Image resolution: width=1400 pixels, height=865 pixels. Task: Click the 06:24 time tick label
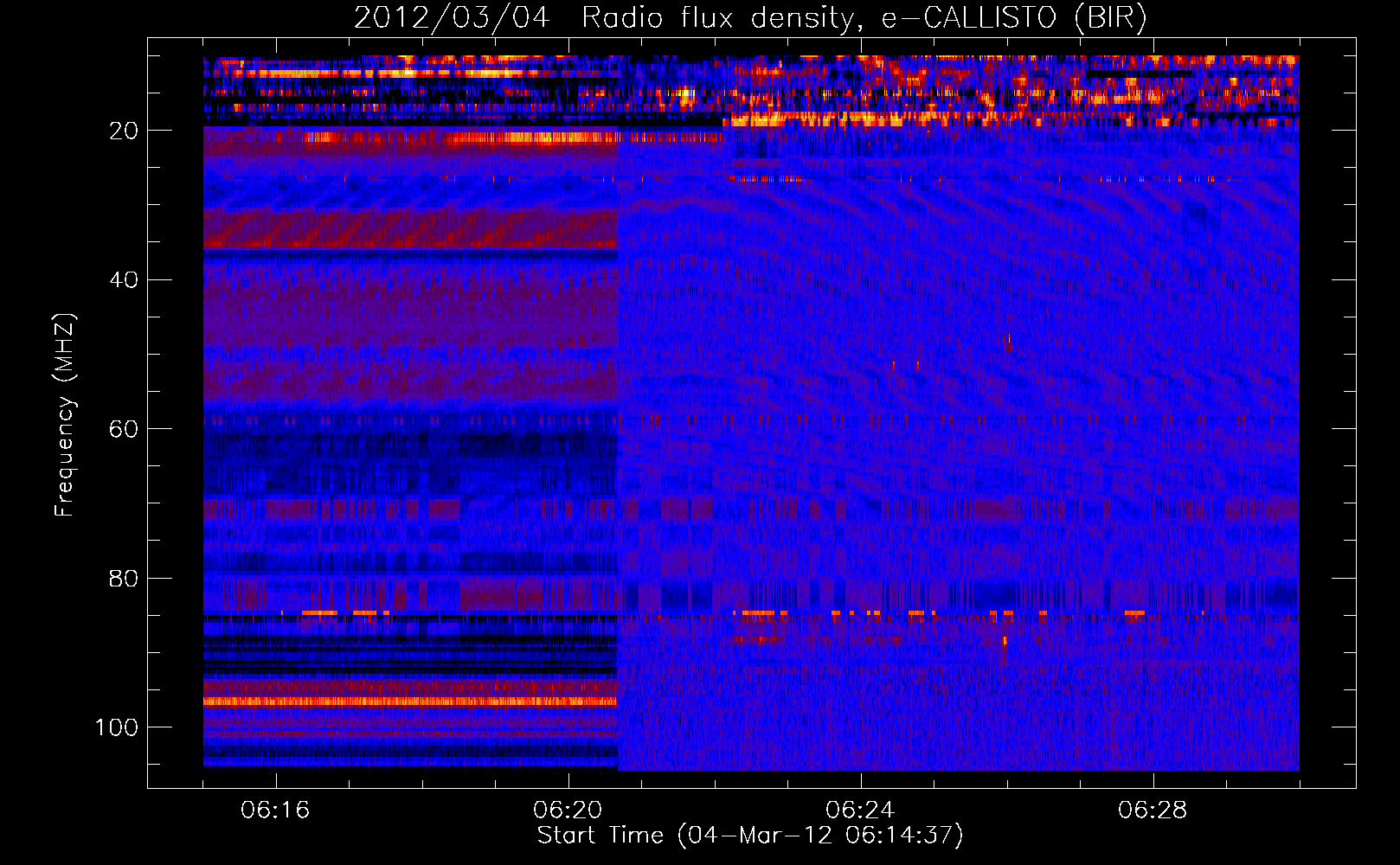[x=860, y=811]
